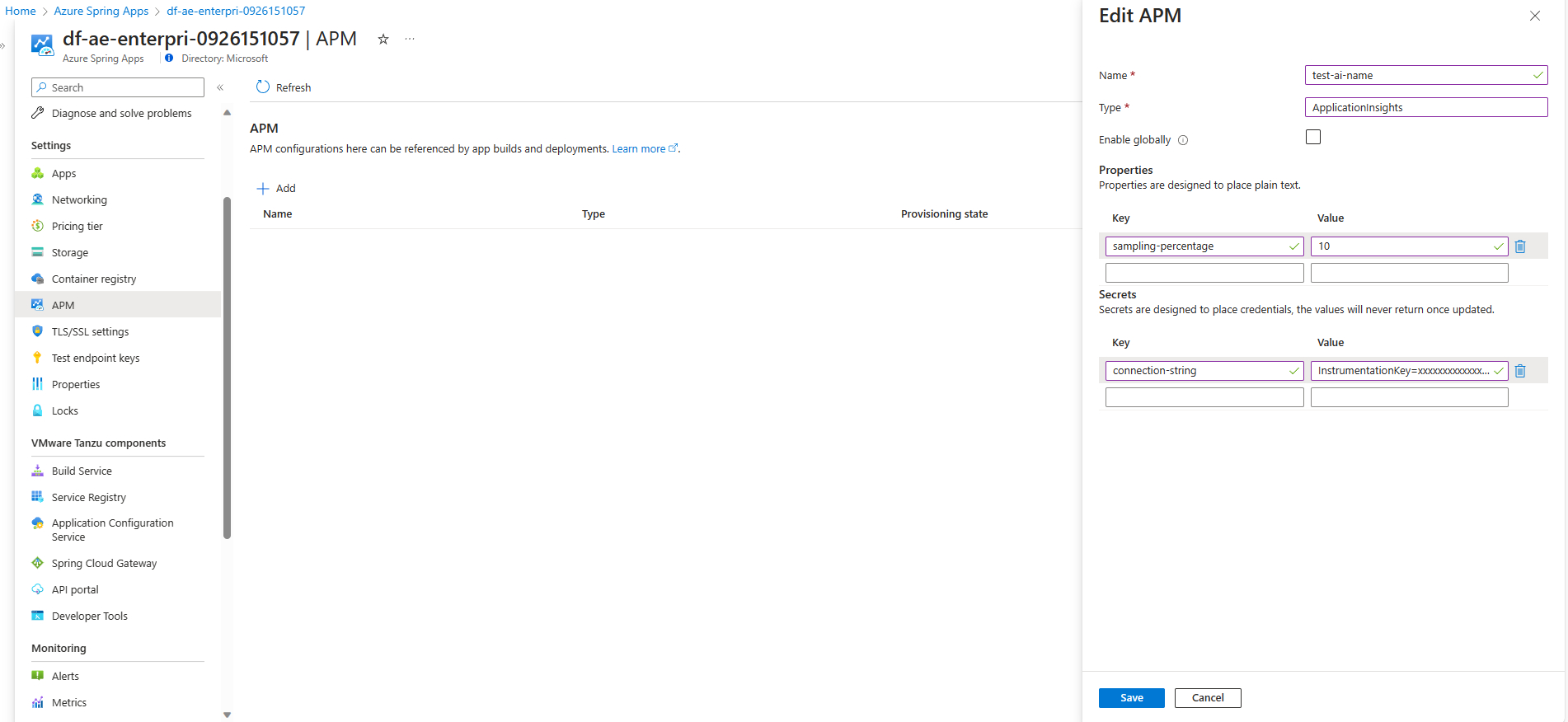The height and width of the screenshot is (722, 1568).
Task: Collapse the left navigation menu chevron
Action: coord(220,87)
